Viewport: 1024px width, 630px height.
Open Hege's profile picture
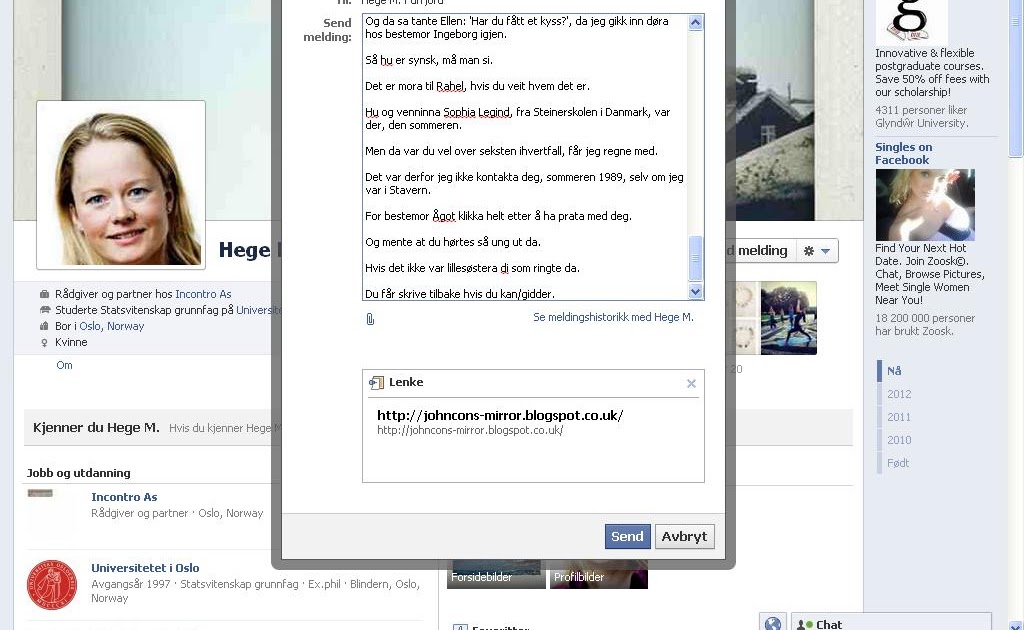(121, 185)
